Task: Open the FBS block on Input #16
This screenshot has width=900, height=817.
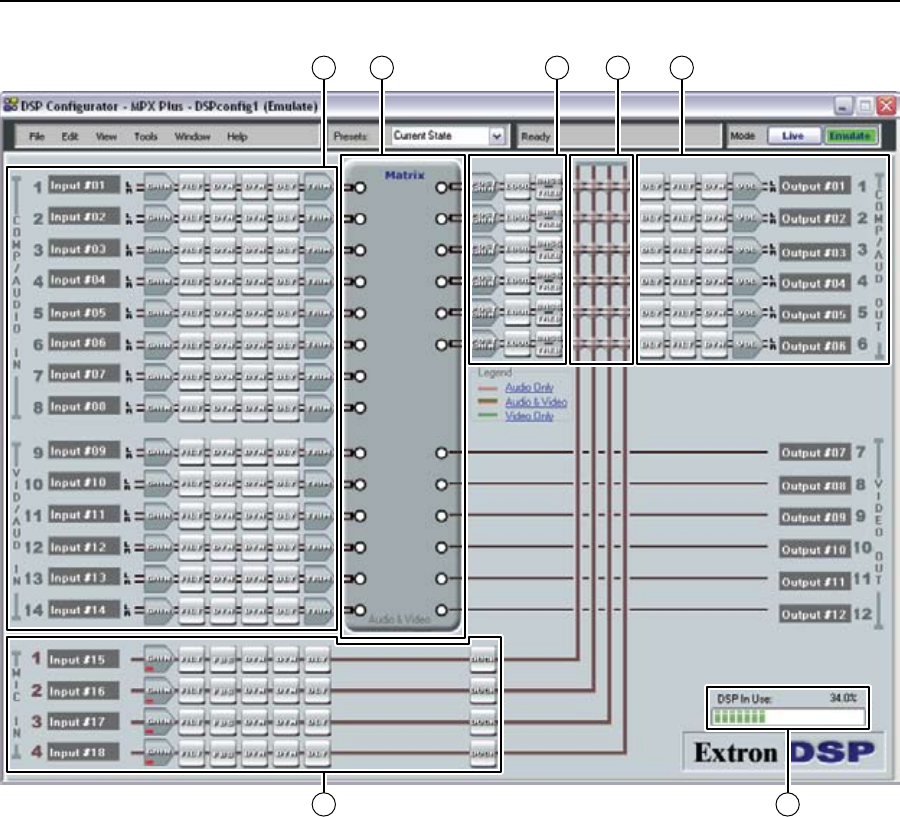Action: coord(223,691)
